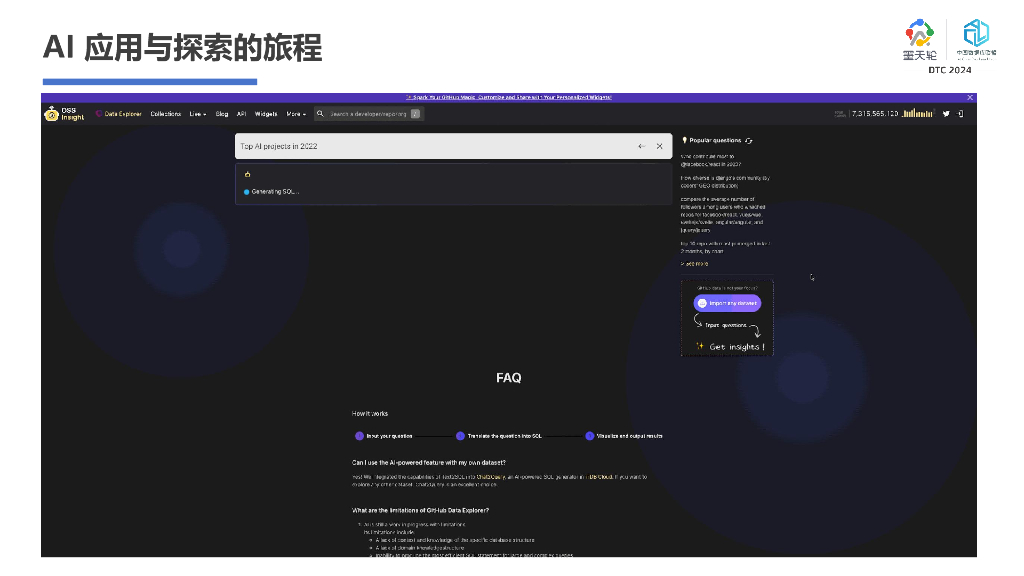Click the search magnifier icon in navbar
The image size is (1024, 576).
tap(319, 113)
